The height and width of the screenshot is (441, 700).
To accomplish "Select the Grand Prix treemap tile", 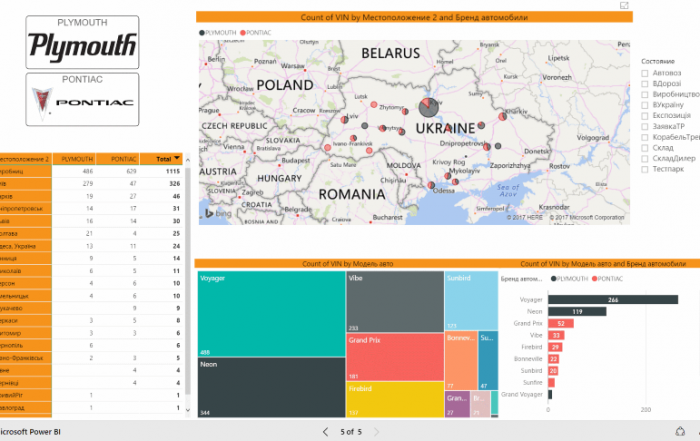I will click(x=395, y=357).
